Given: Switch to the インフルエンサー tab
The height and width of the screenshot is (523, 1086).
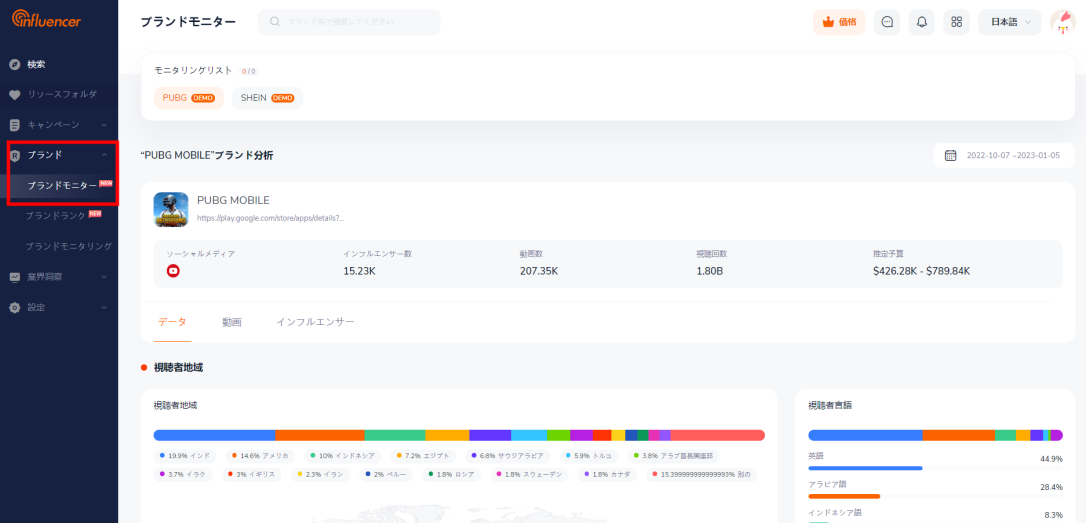Looking at the screenshot, I should click(x=315, y=322).
